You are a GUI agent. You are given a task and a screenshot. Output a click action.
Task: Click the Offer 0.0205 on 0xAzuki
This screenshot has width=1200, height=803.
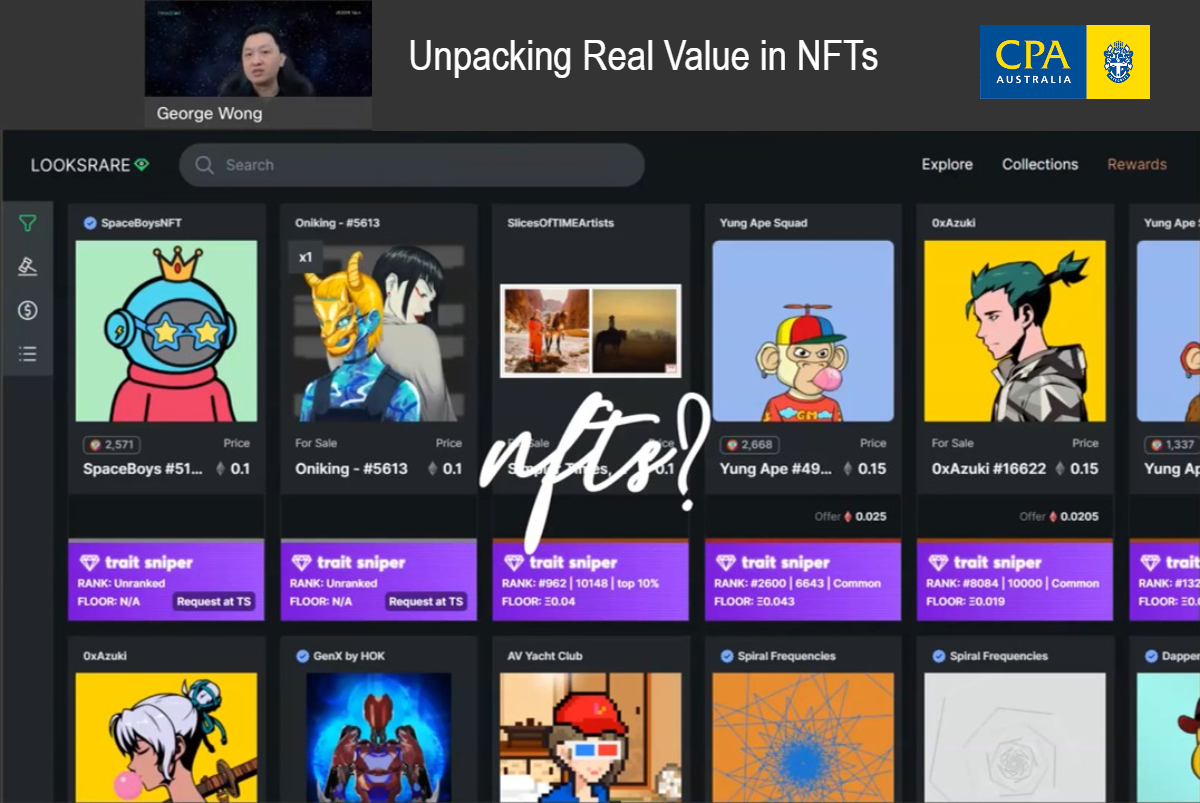pos(1059,517)
